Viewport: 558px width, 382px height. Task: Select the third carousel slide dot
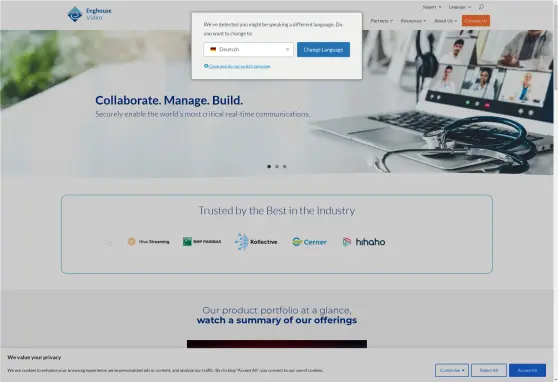(285, 166)
